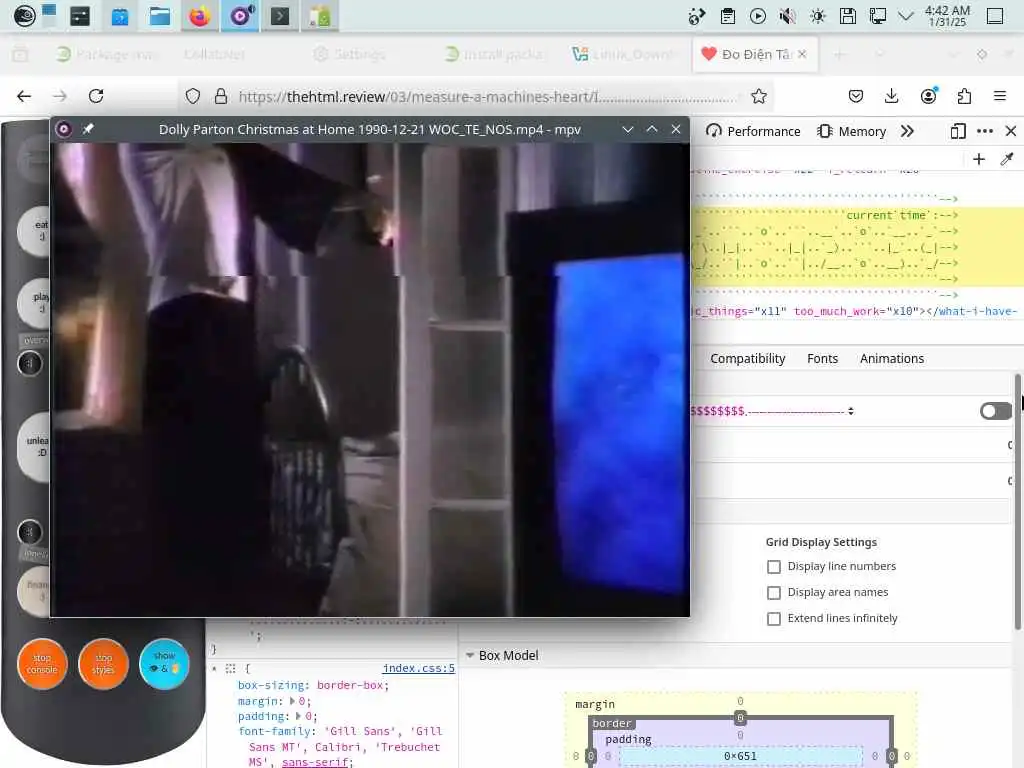
Task: Enable Display line numbers checkbox
Action: [774, 567]
